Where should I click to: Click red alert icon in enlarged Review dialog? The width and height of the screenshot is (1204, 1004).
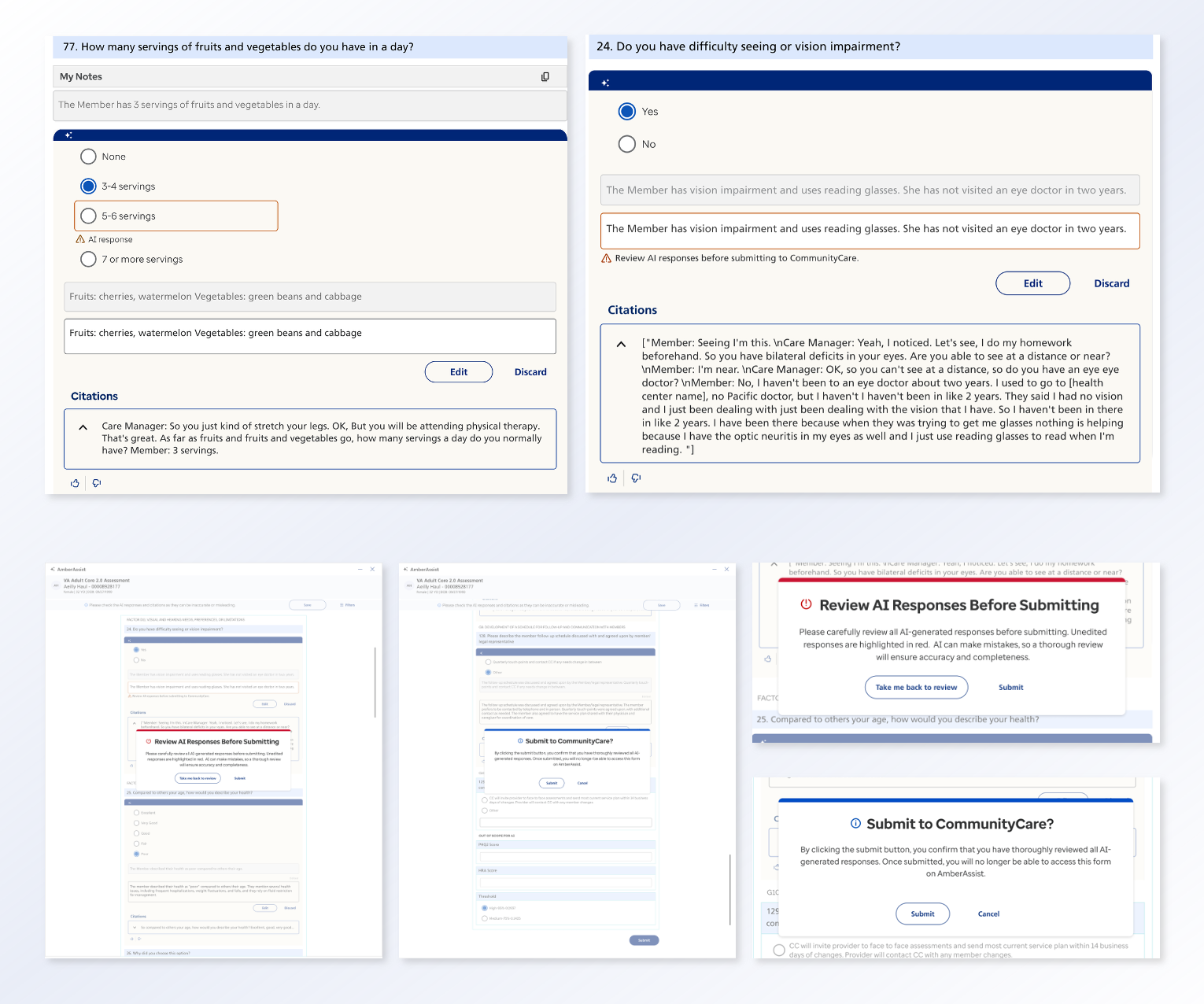click(806, 604)
